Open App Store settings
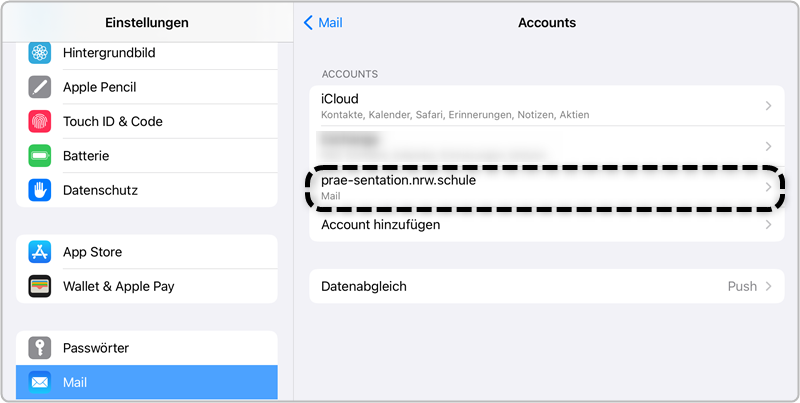Image resolution: width=800 pixels, height=403 pixels. pos(147,252)
